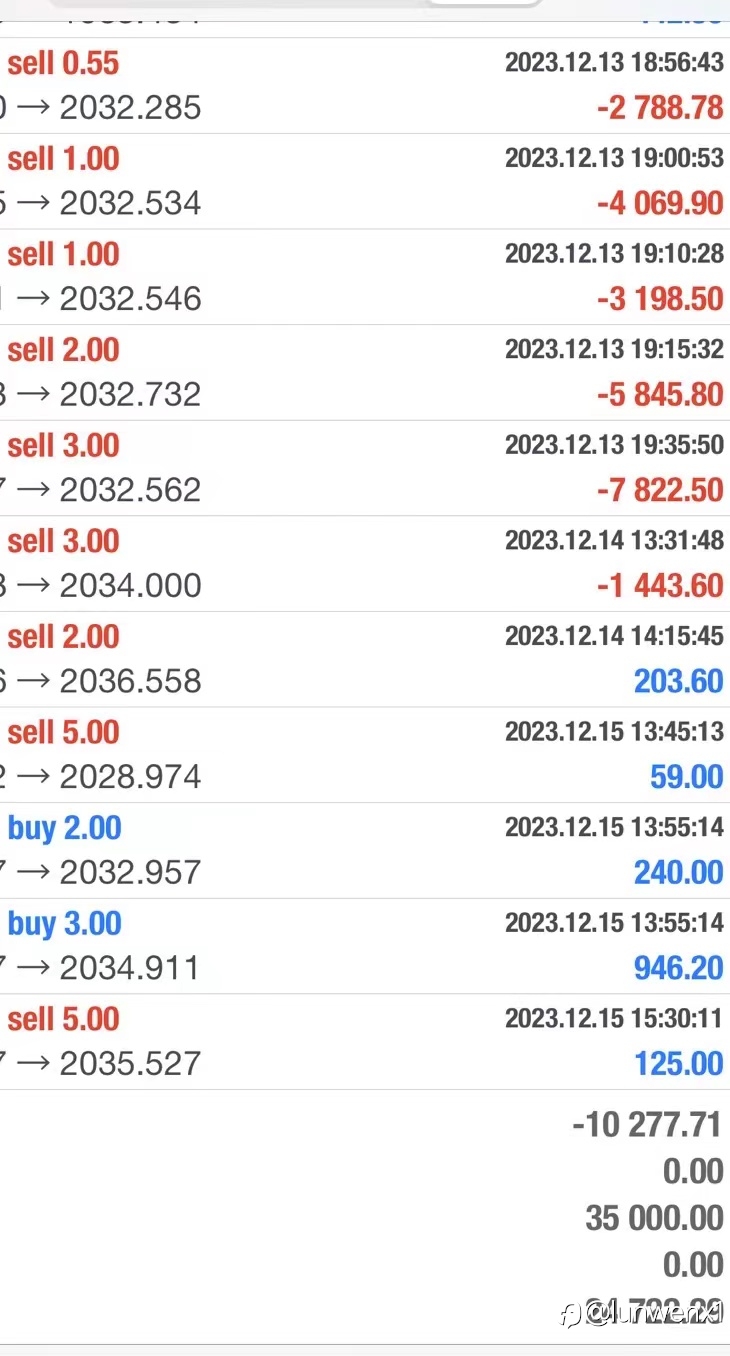The width and height of the screenshot is (730, 1356).
Task: Tap the total profit figure -10 277.71
Action: click(x=647, y=1125)
